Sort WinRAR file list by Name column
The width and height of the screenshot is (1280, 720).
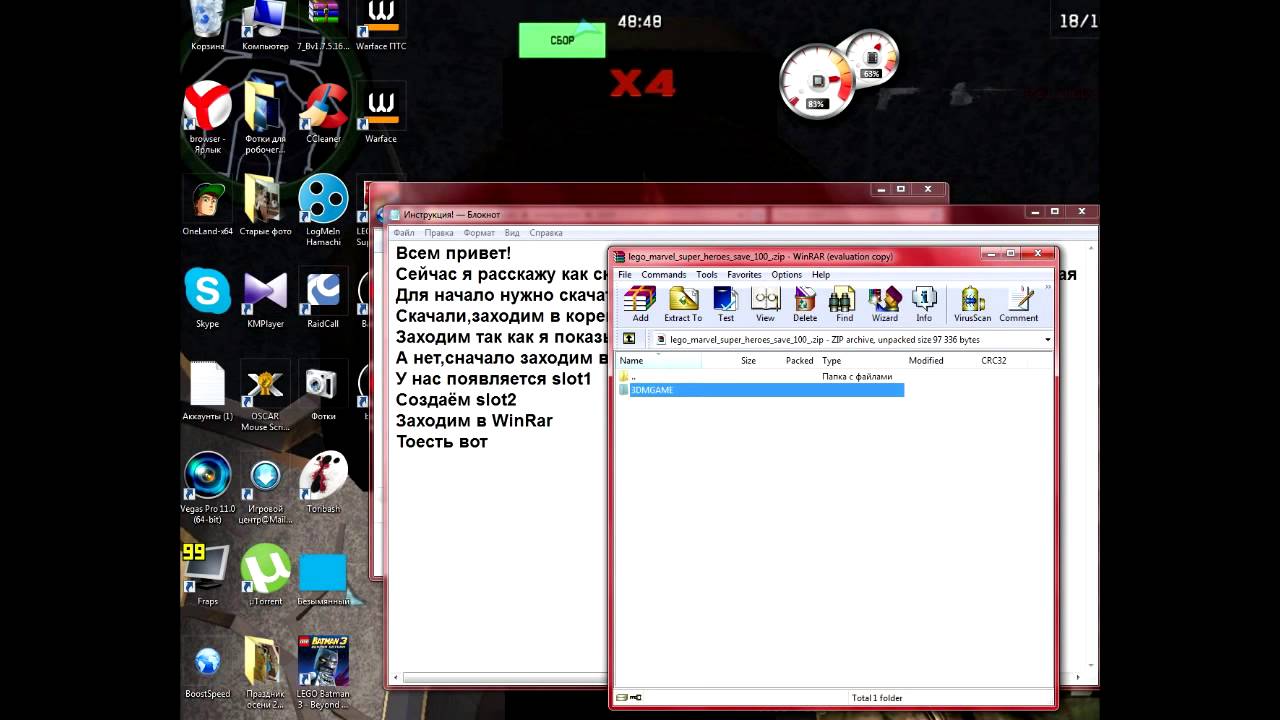658,361
